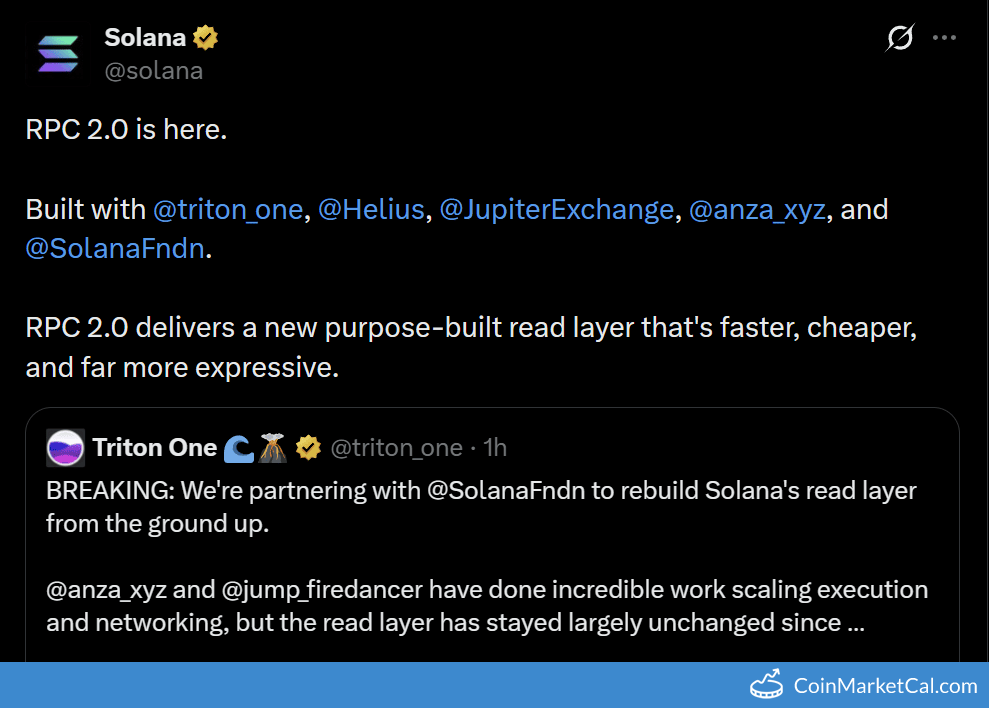The height and width of the screenshot is (708, 989).
Task: Click the Solana profile avatar icon
Action: pos(58,54)
